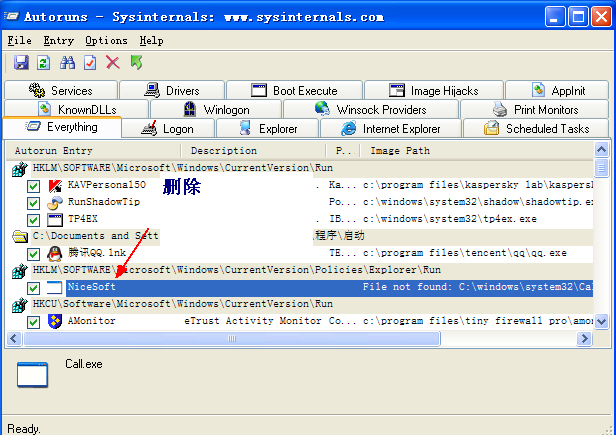The width and height of the screenshot is (616, 435).
Task: Click the horizontal scrollbar left arrow
Action: click(x=15, y=338)
